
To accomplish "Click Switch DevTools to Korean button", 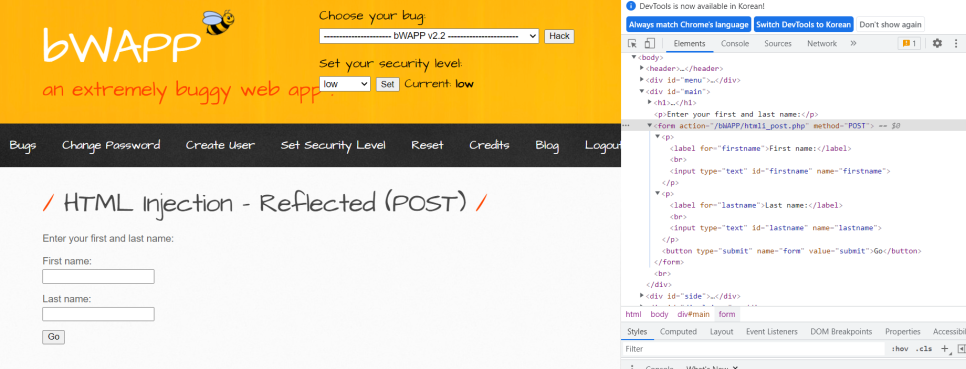I will 803,25.
